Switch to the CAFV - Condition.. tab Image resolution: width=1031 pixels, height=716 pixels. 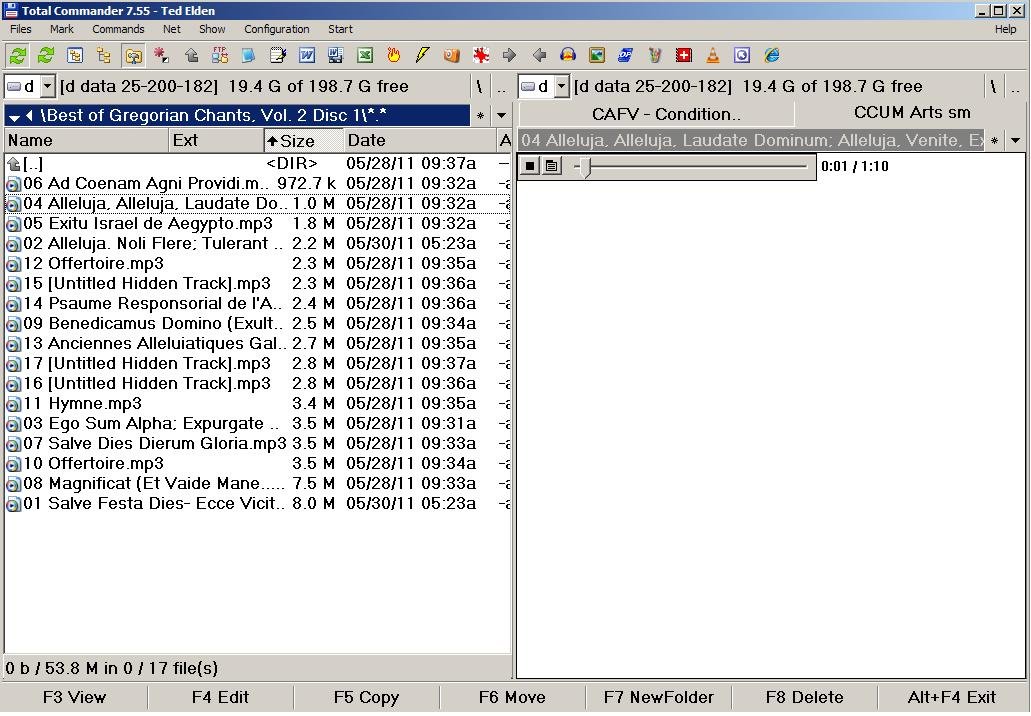tap(658, 114)
